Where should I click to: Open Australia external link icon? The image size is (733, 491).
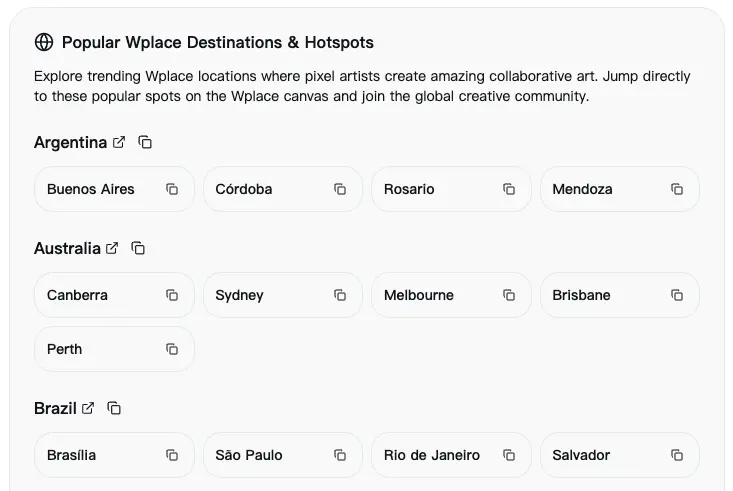[112, 248]
